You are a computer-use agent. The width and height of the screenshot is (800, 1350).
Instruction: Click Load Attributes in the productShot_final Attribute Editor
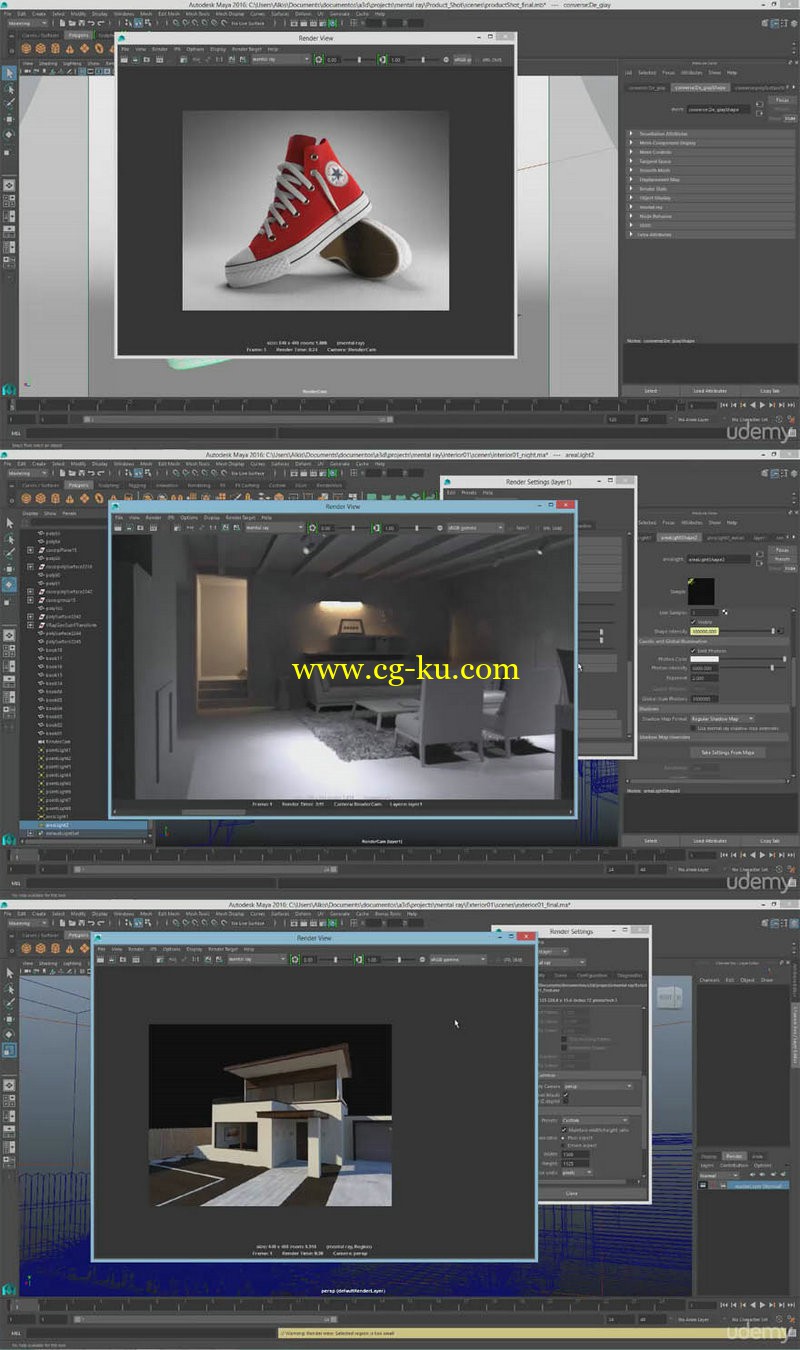[709, 391]
